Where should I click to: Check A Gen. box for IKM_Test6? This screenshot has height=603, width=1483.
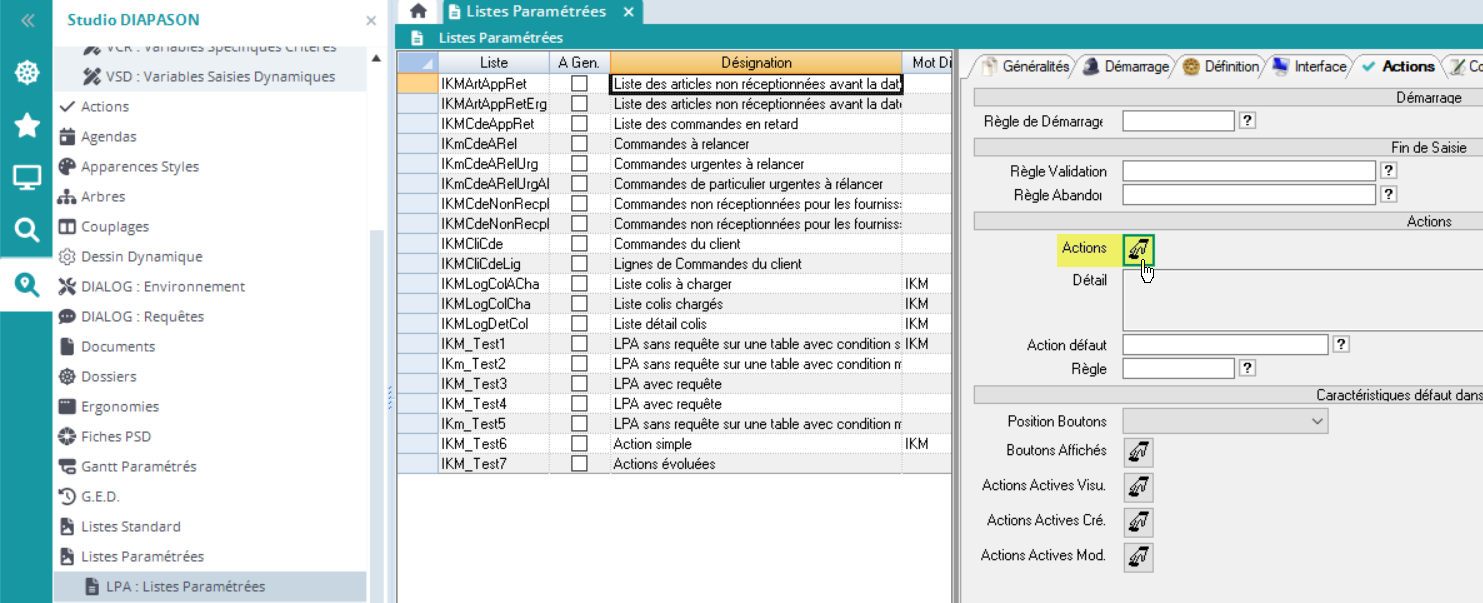(x=579, y=444)
